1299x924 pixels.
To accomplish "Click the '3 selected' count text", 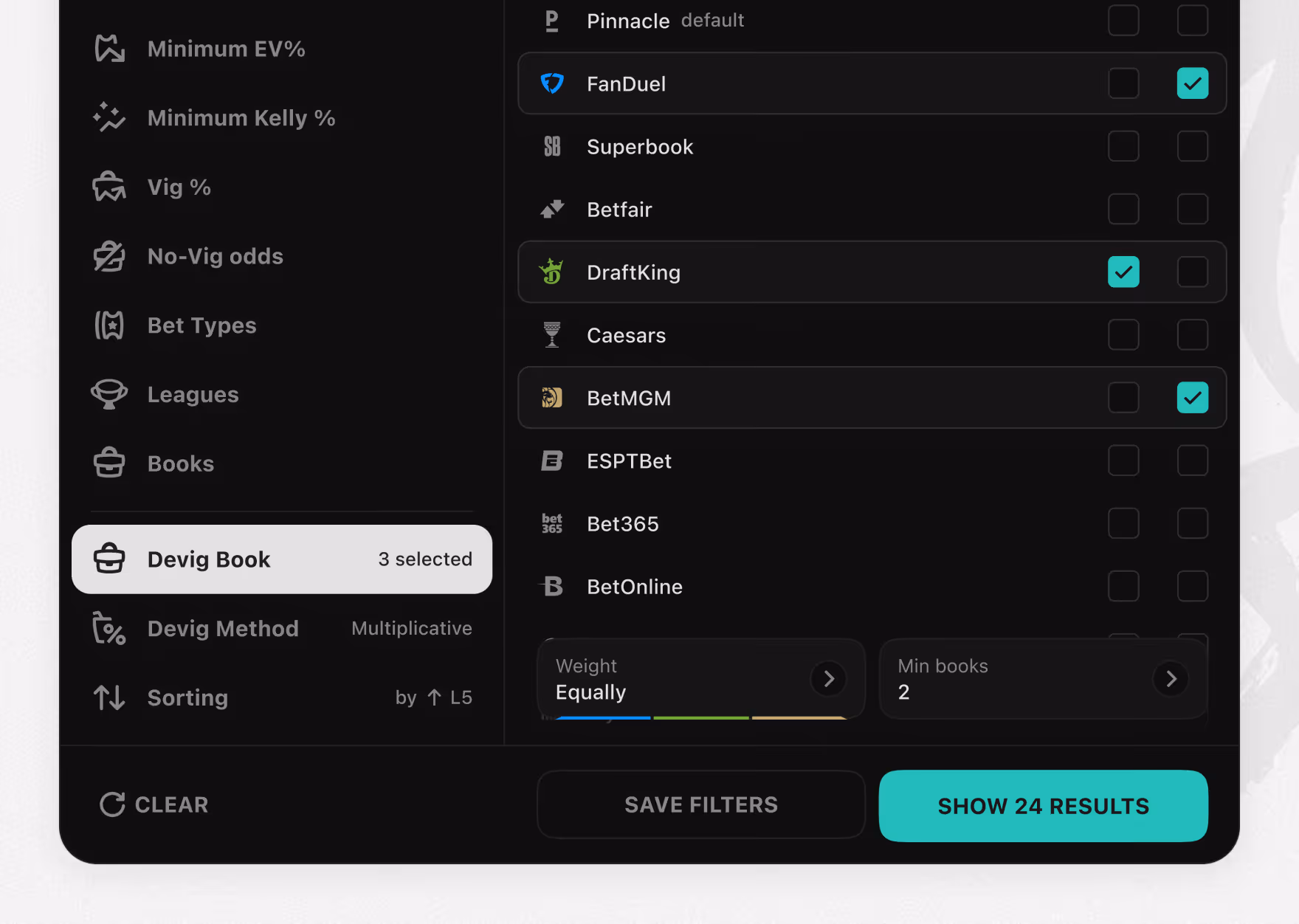I will tap(425, 559).
